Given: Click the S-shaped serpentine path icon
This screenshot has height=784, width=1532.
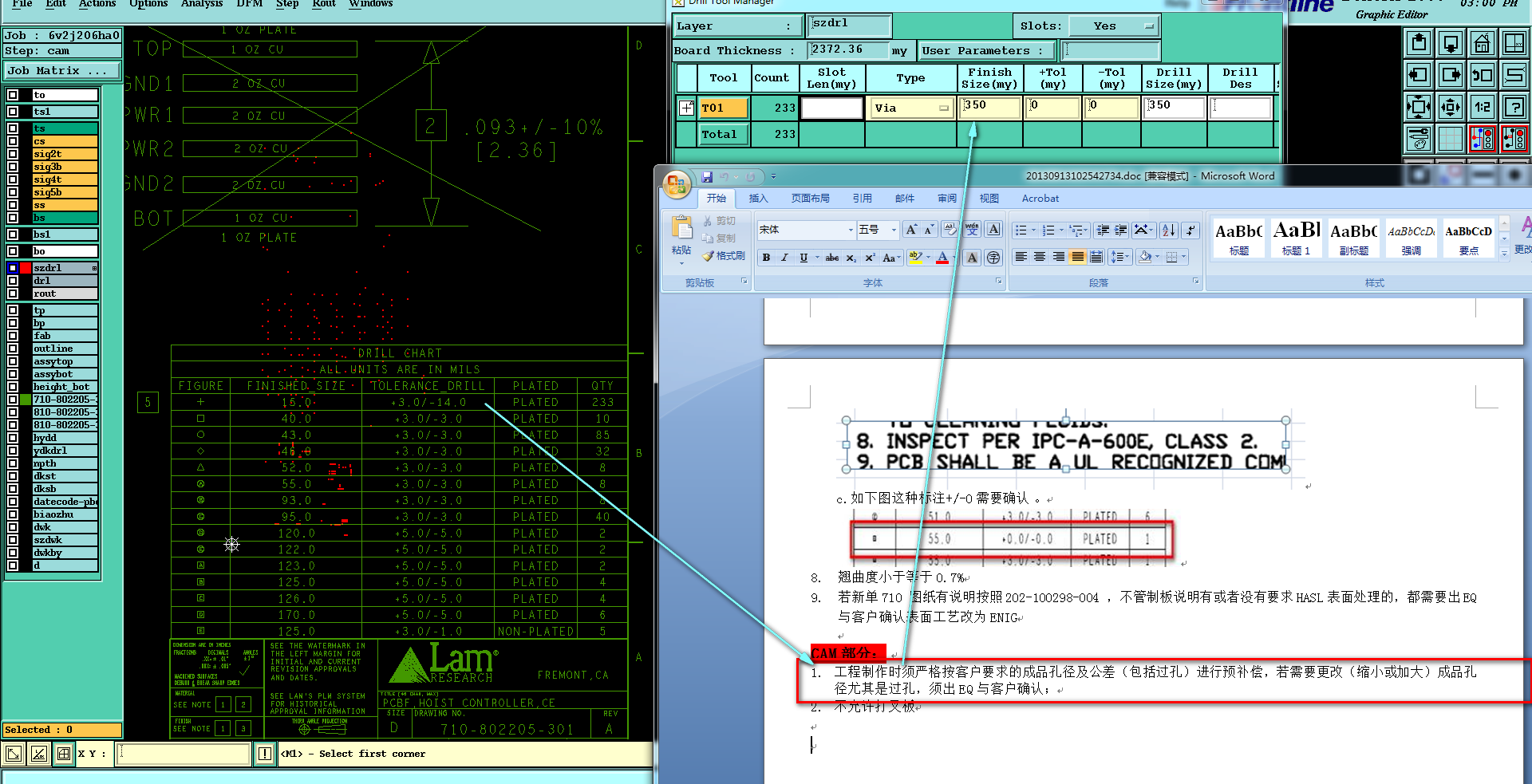Looking at the screenshot, I should [1514, 75].
